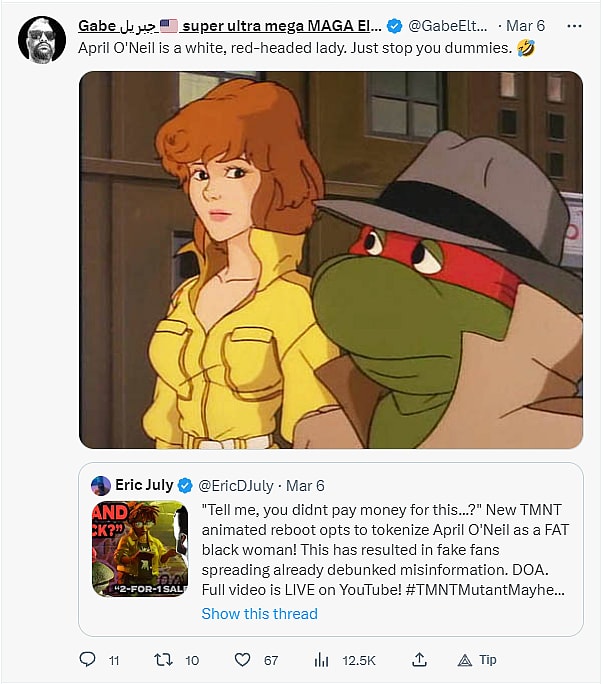Click the Show this thread link
Screen dimensions: 605x684
coord(259,613)
